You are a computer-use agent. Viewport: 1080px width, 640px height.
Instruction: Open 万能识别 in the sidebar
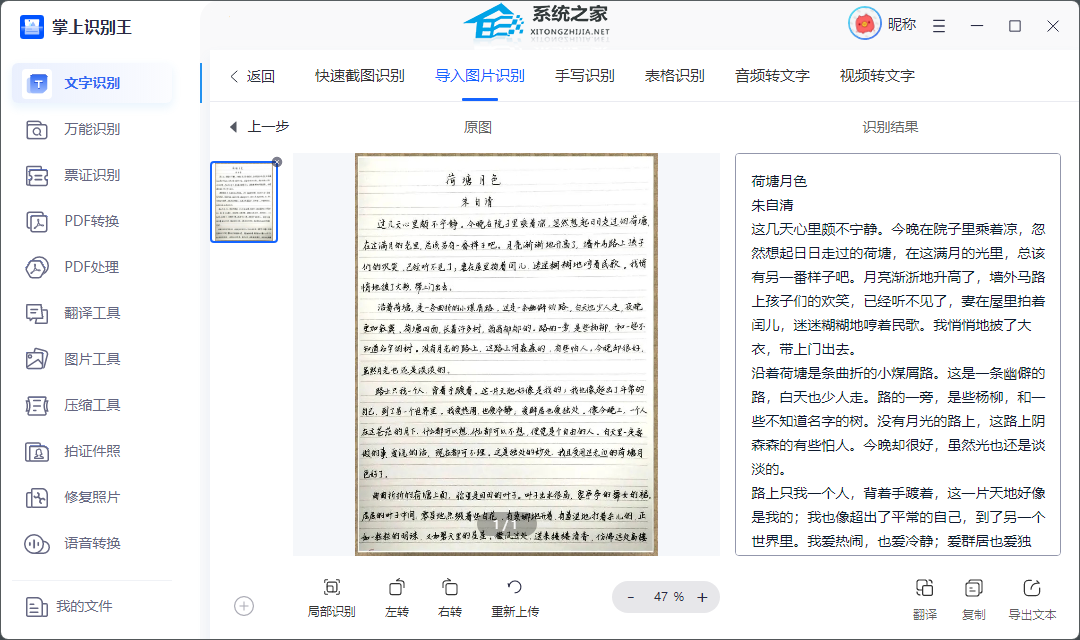coord(92,130)
